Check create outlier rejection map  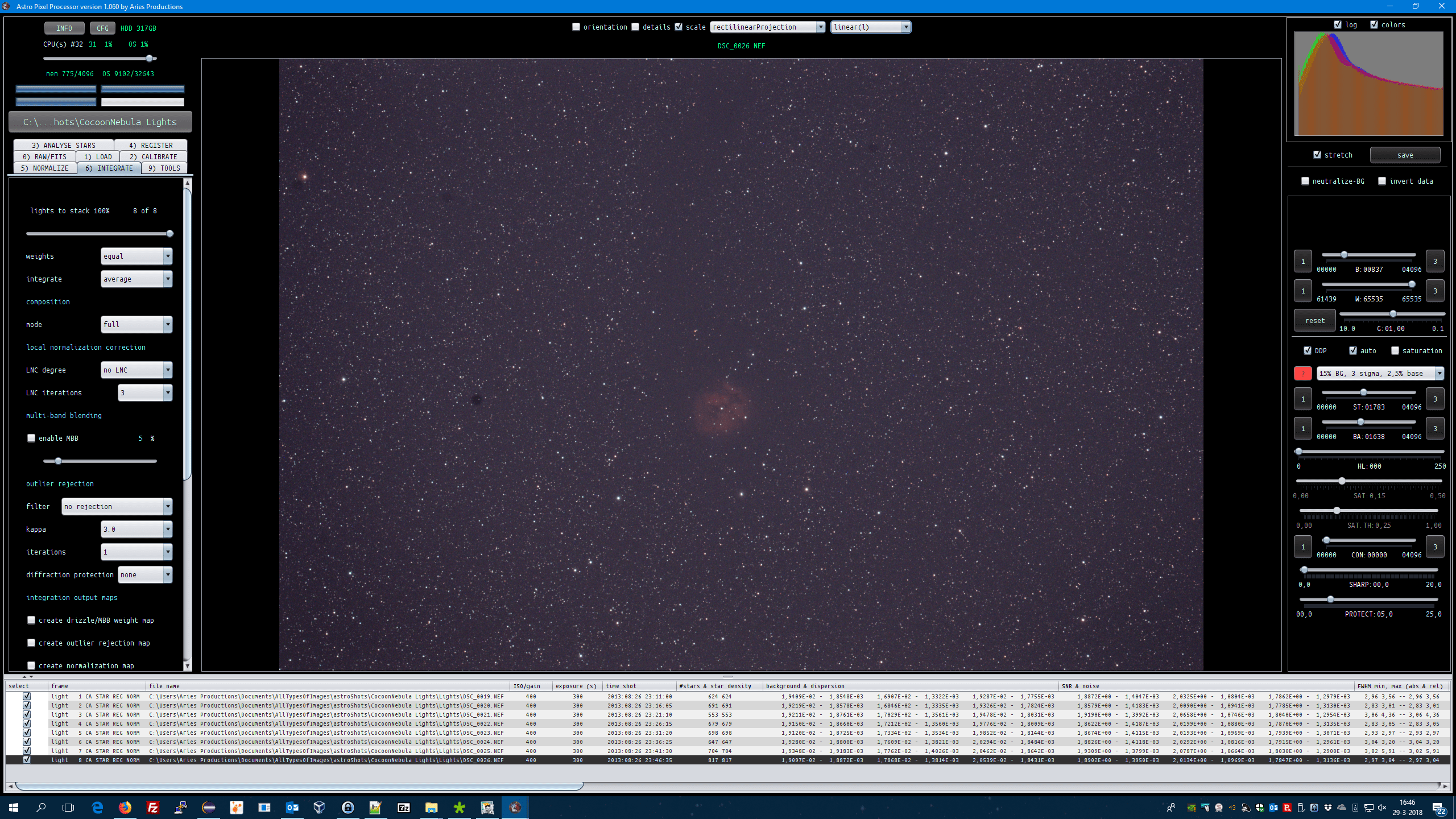tap(32, 643)
